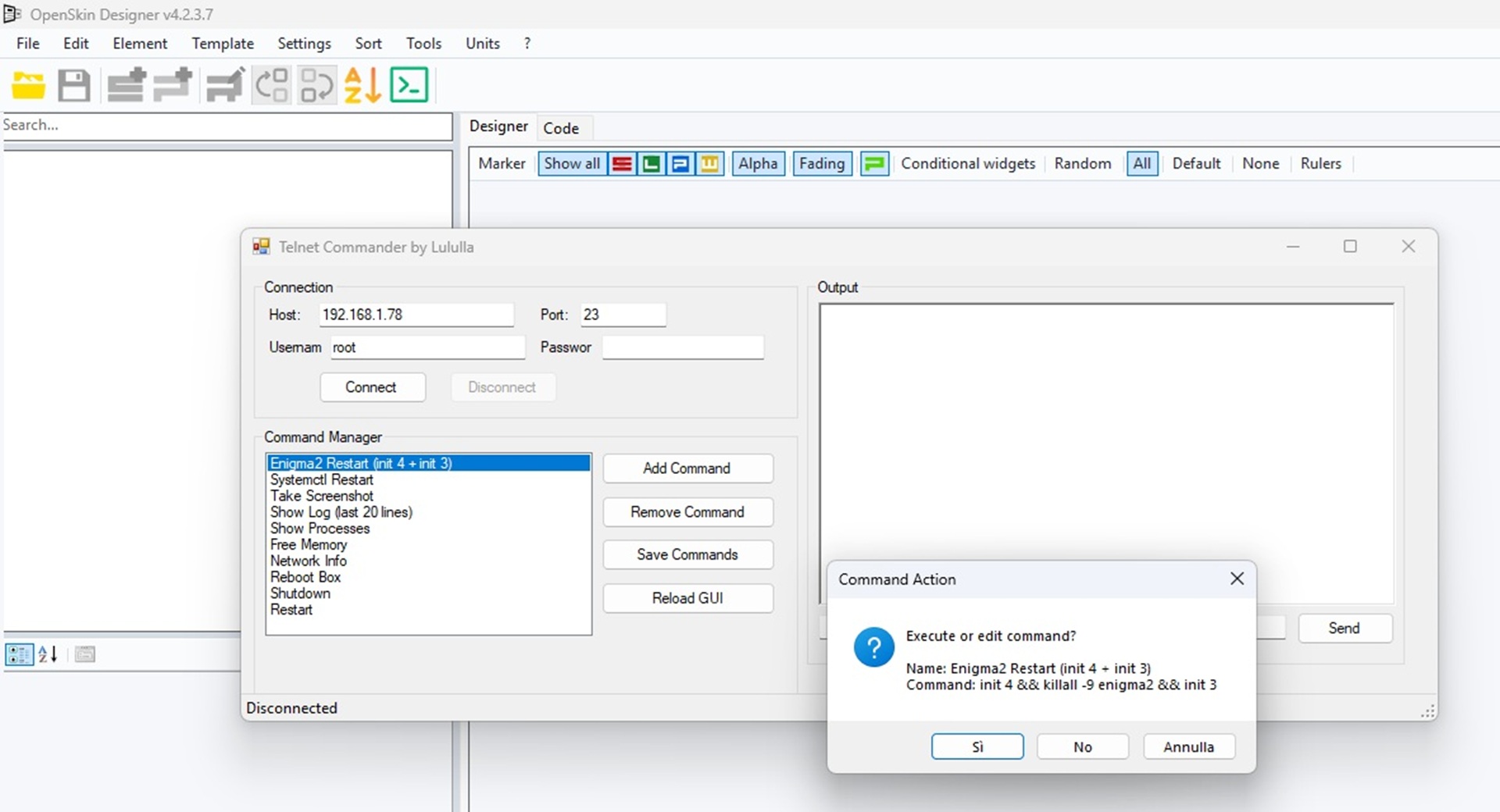Viewport: 1500px width, 812px height.
Task: Click the Port input field
Action: 623,315
